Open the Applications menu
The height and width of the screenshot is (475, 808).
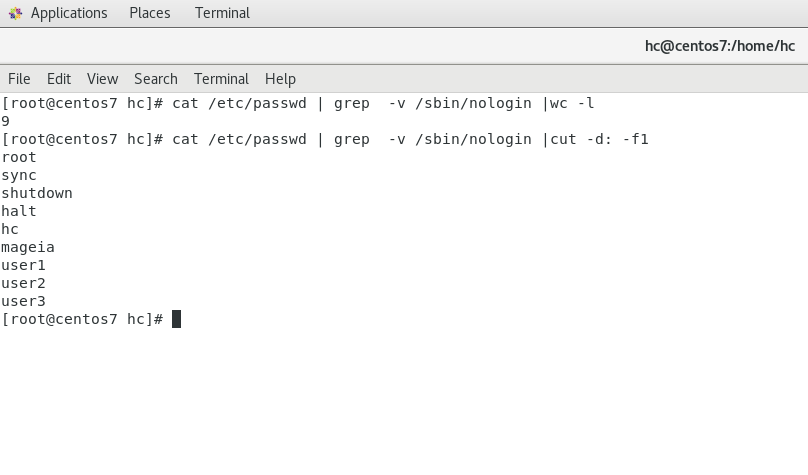pyautogui.click(x=69, y=13)
